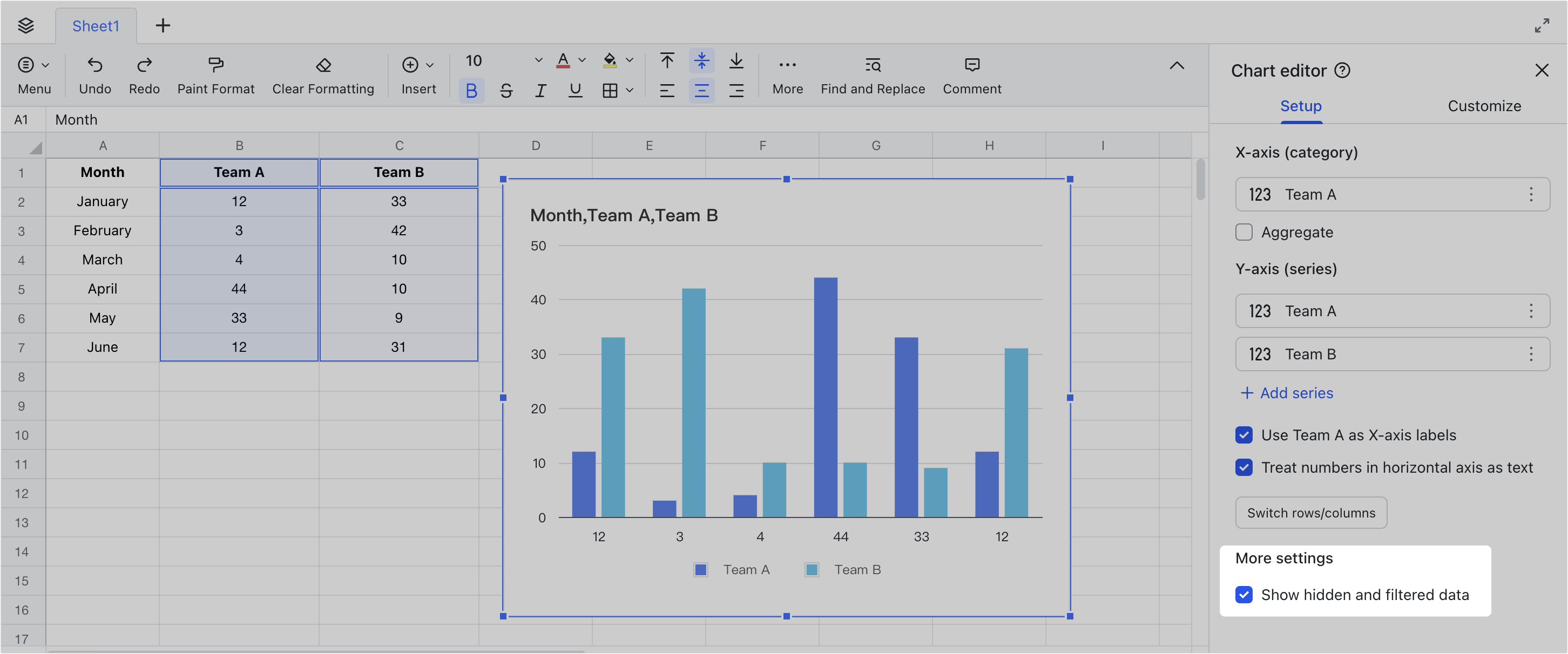This screenshot has width=1568, height=654.
Task: Disable Show hidden and filtered data
Action: click(x=1243, y=595)
